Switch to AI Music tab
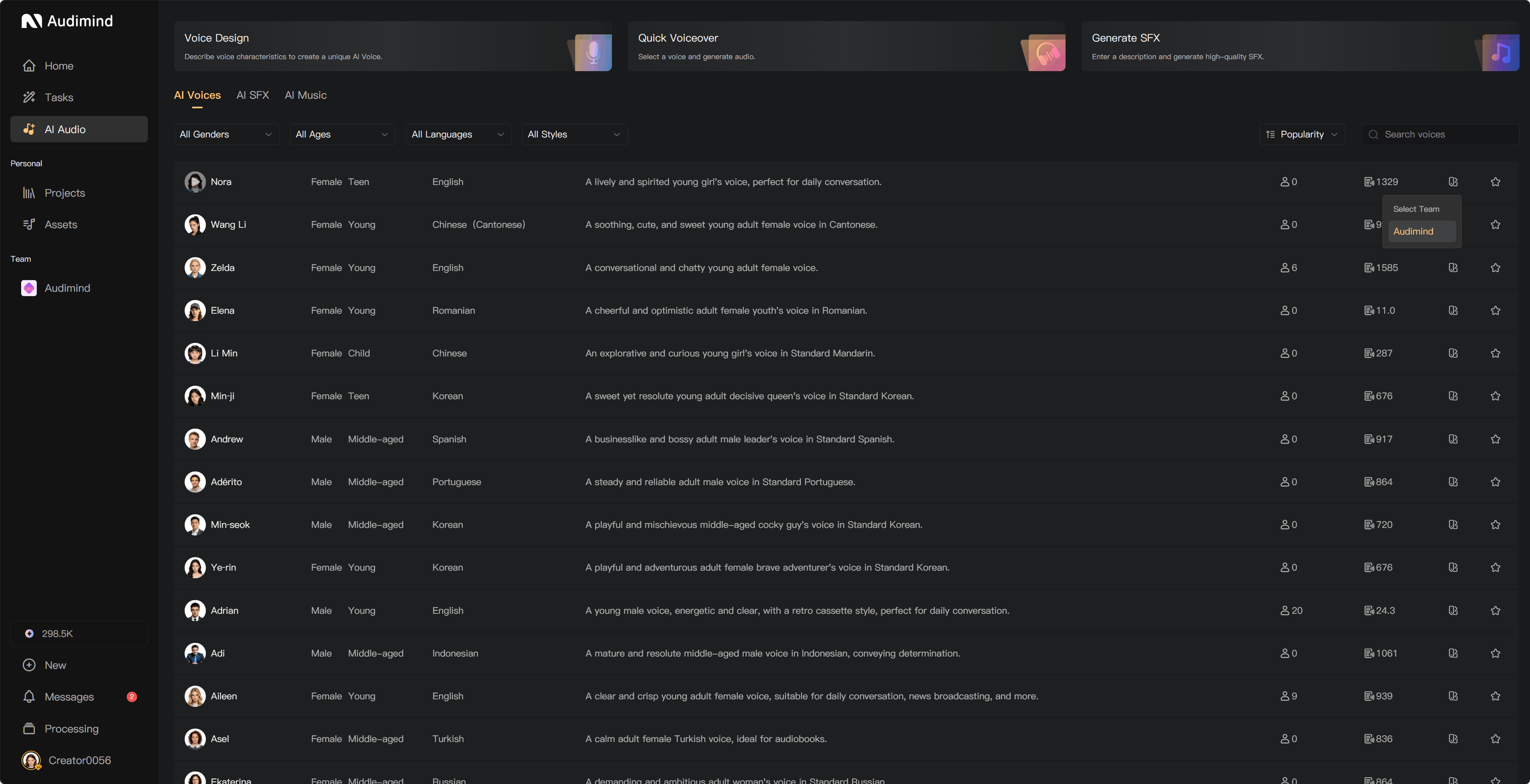This screenshot has width=1530, height=784. (x=305, y=95)
